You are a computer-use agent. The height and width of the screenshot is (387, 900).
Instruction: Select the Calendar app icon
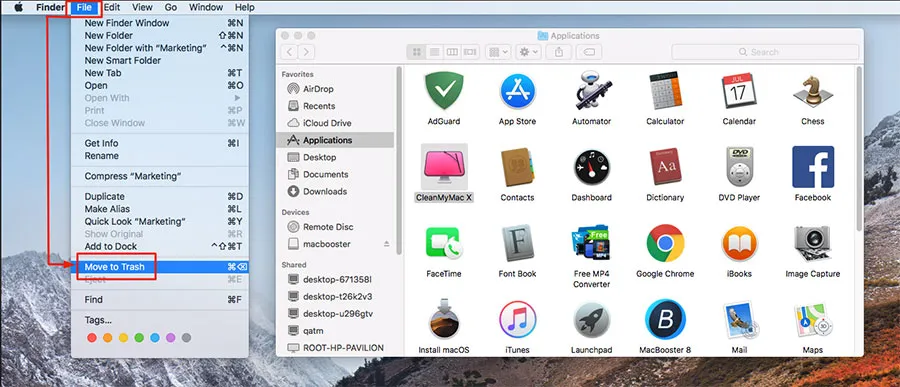coord(739,90)
